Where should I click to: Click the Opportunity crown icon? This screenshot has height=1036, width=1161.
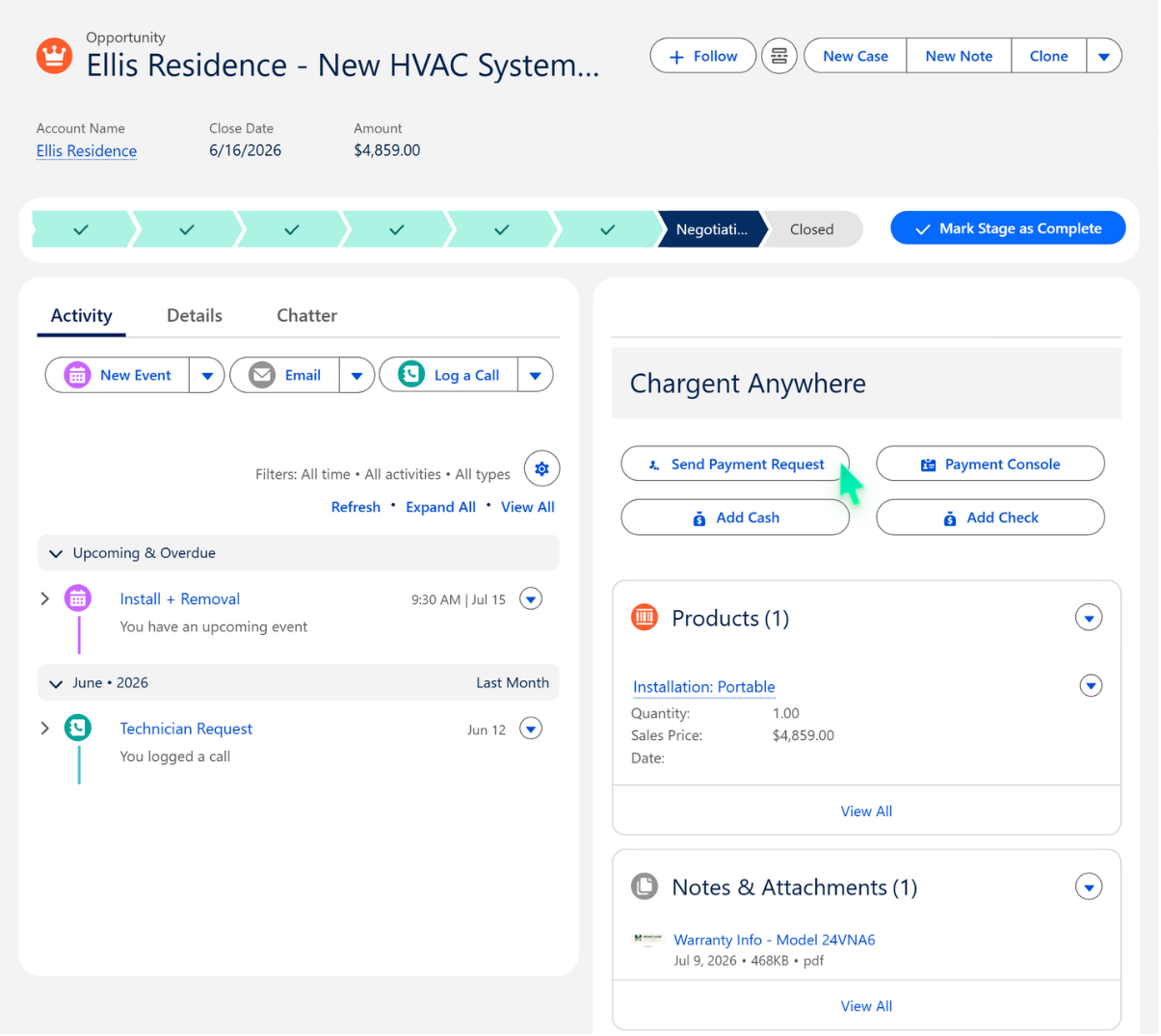point(54,55)
